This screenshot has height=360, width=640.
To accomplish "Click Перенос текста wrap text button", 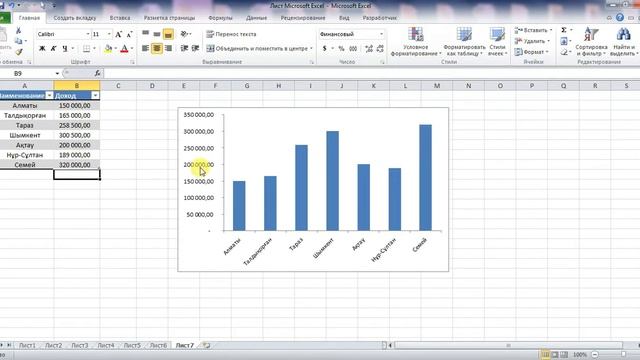I will [x=231, y=34].
